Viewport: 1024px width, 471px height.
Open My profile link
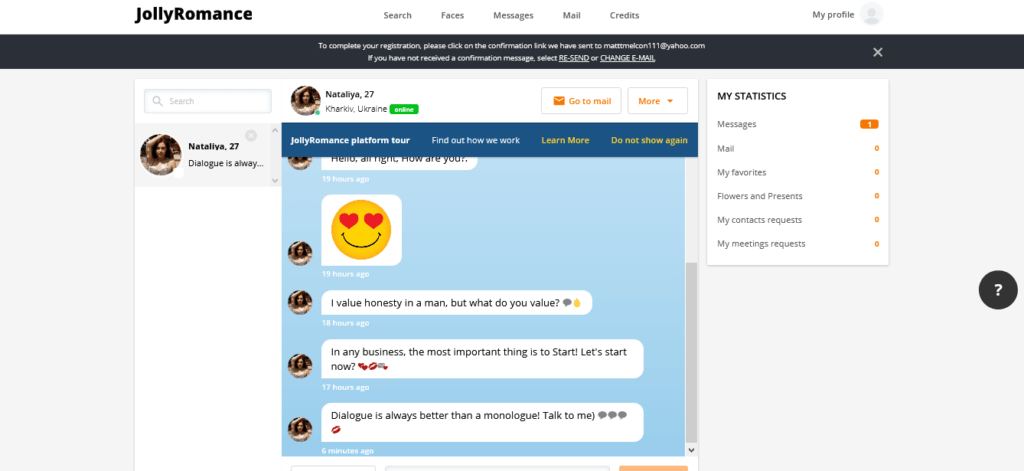click(x=833, y=14)
